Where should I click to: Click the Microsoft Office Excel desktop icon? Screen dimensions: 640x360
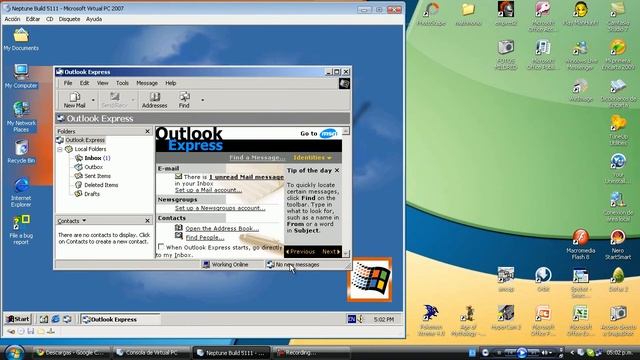coord(580,313)
